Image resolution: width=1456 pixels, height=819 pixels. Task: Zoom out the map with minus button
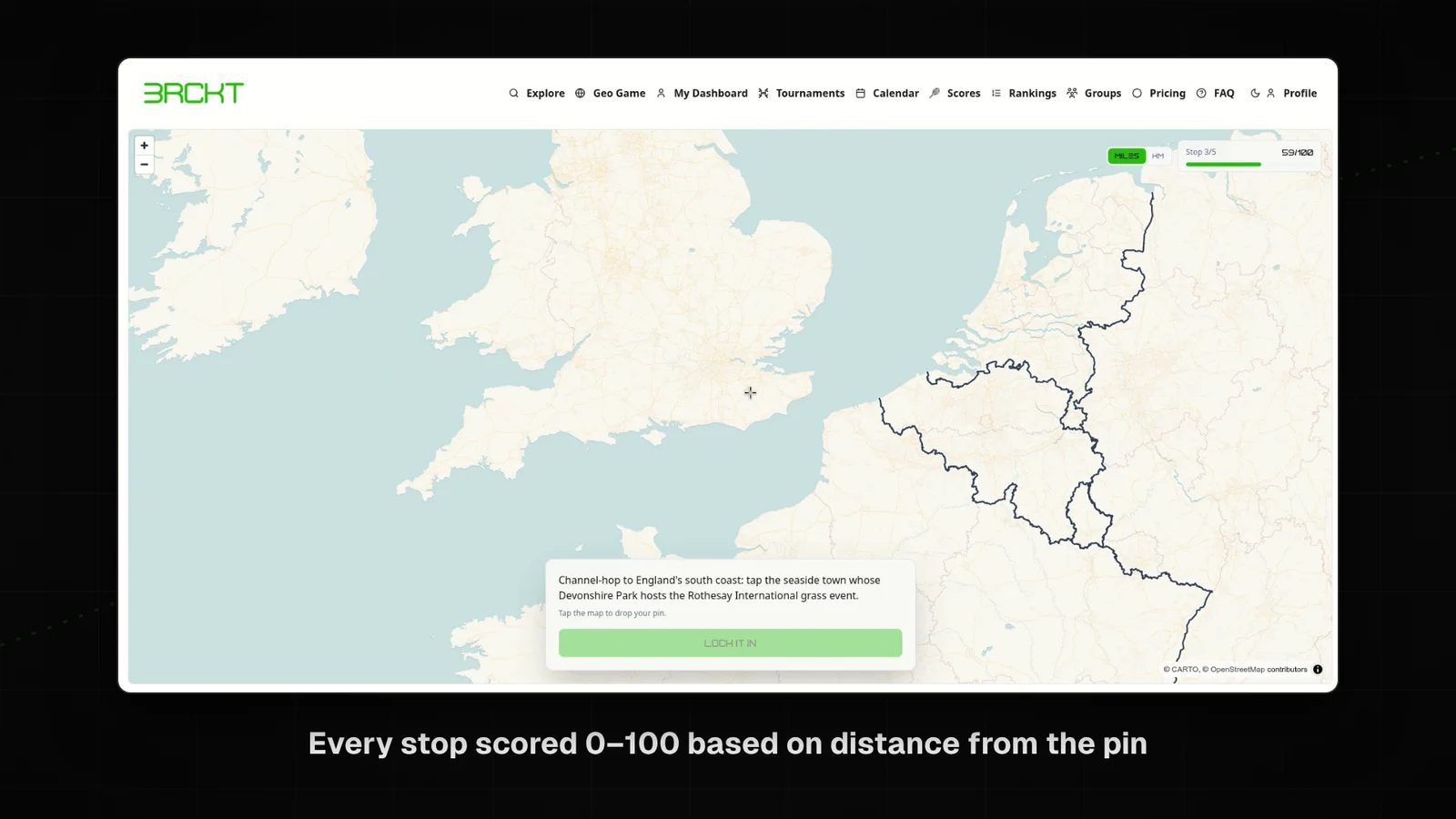tap(144, 165)
